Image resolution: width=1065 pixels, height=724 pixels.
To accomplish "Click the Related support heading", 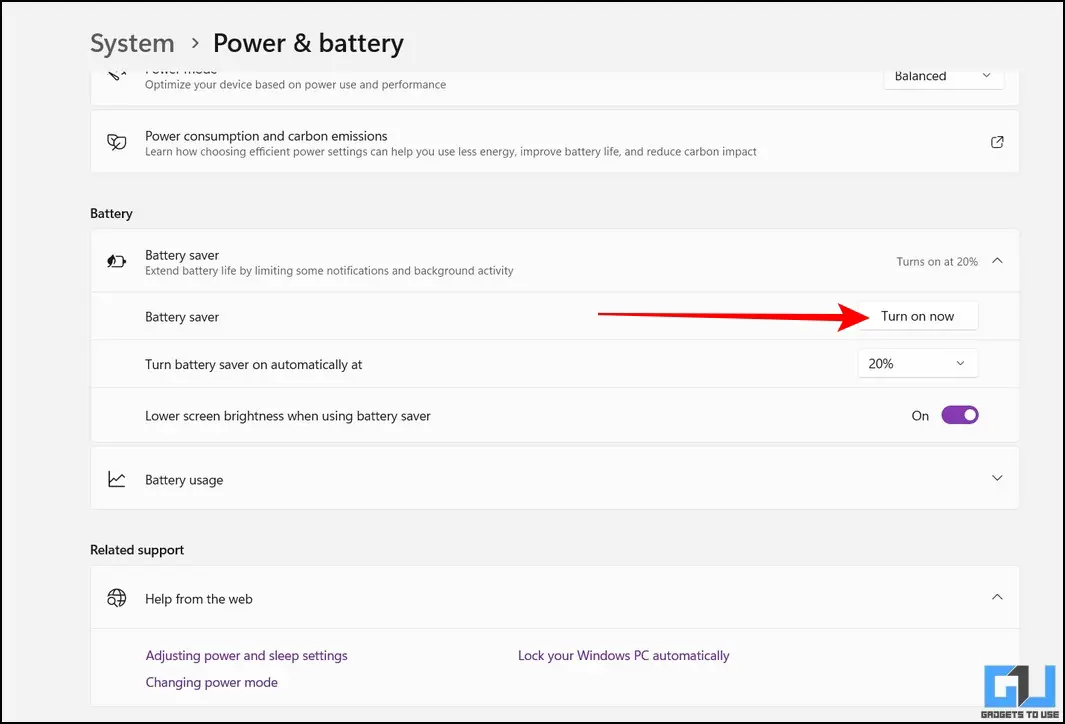I will point(137,549).
